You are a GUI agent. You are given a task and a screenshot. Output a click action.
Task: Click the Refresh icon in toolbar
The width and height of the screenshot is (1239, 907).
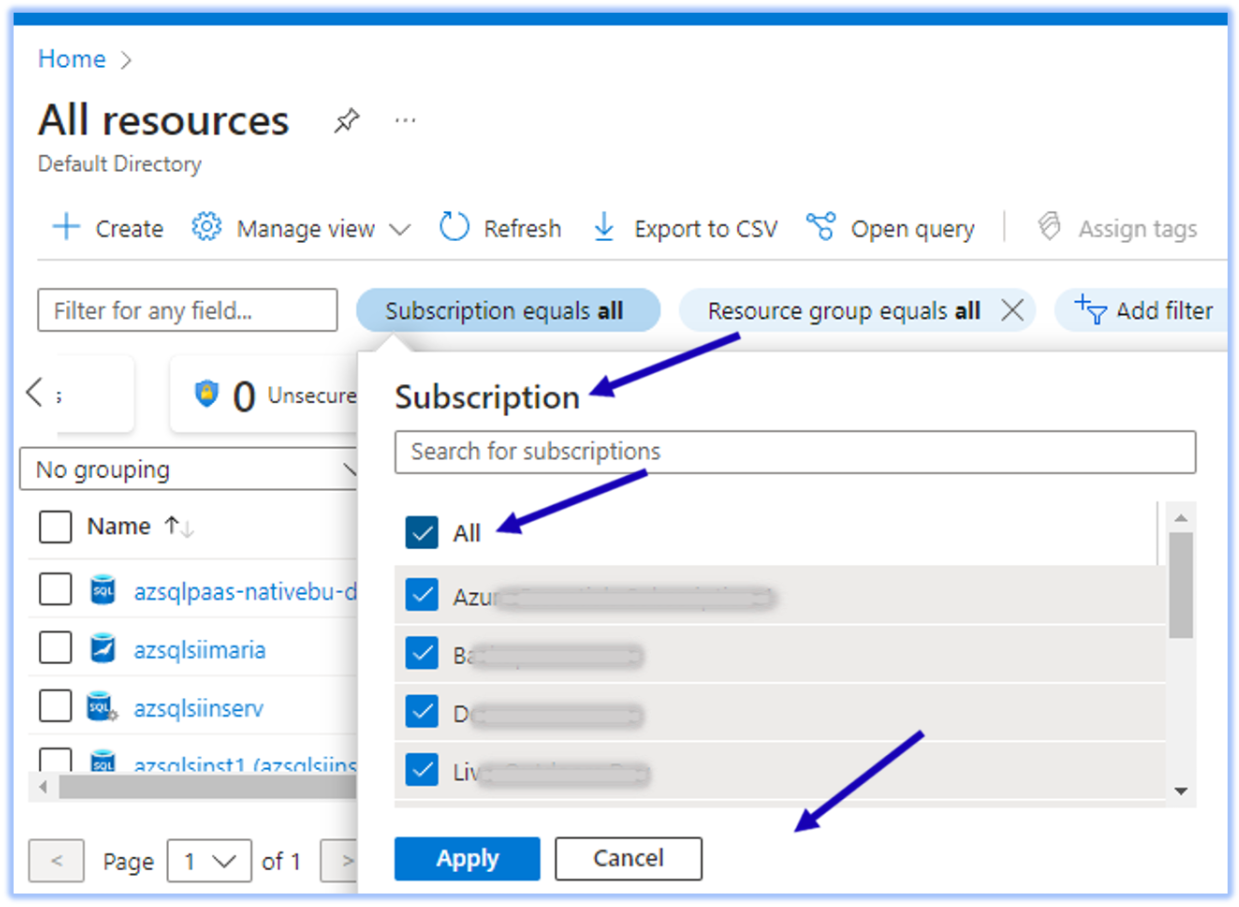pyautogui.click(x=454, y=227)
